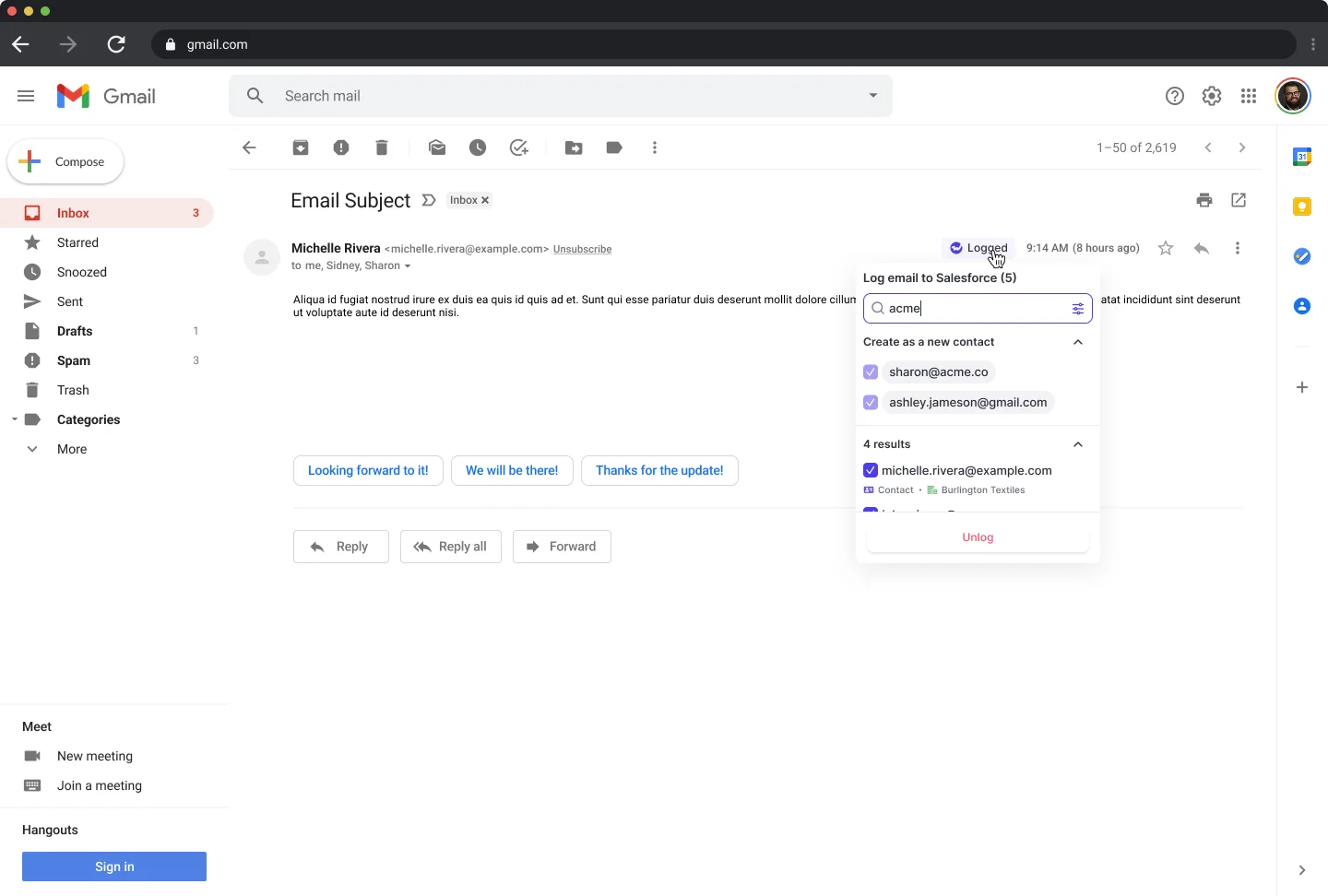Screen dimensions: 1328x896
Task: Archive the email with the archive icon
Action: pyautogui.click(x=301, y=147)
